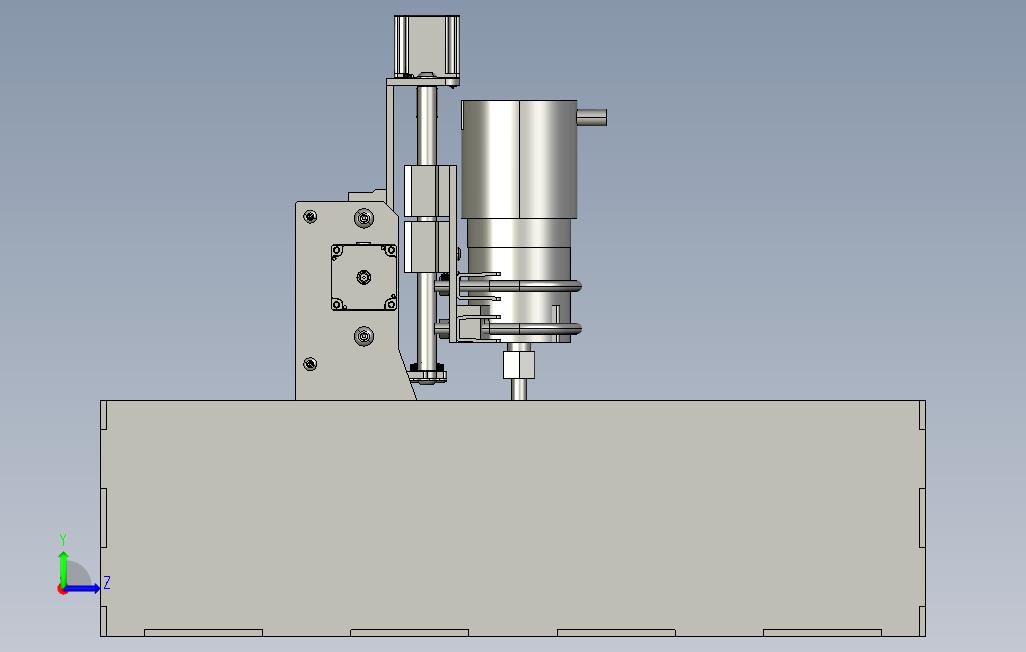The width and height of the screenshot is (1026, 652).
Task: Select the small shaft stub on the cylinder's top right
Action: [592, 117]
